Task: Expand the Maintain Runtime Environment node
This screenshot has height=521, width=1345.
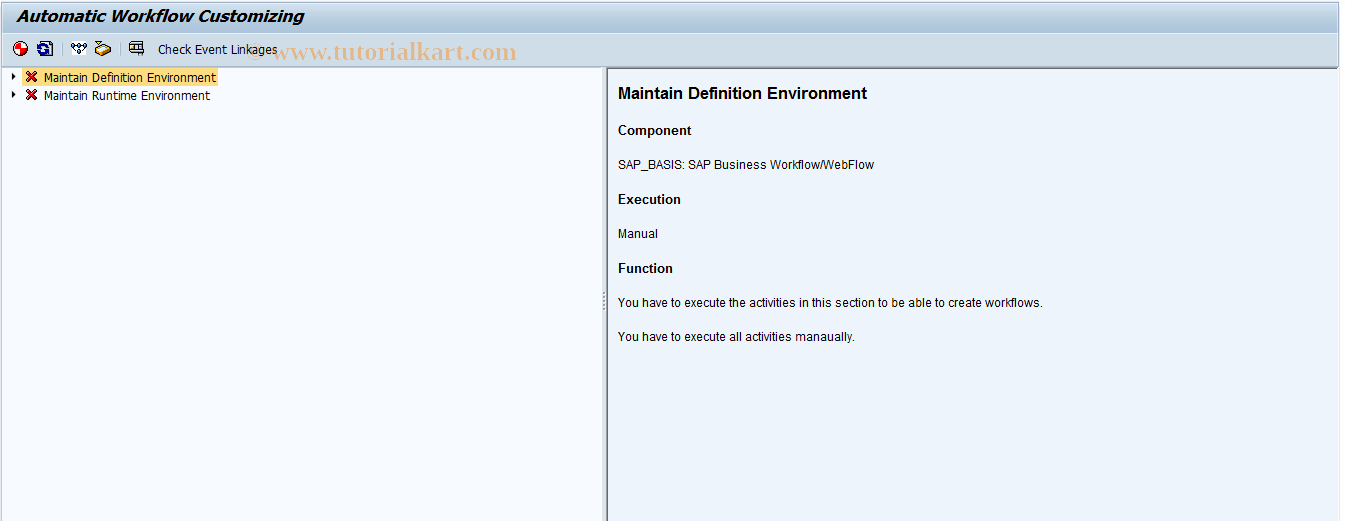Action: (x=13, y=95)
